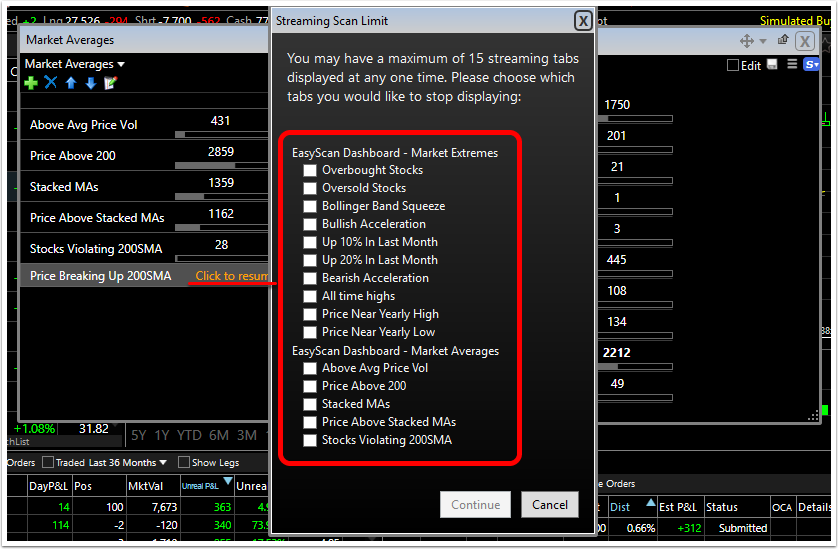Select the 5Y chart time range
Viewport: 838px width, 549px height.
[139, 436]
